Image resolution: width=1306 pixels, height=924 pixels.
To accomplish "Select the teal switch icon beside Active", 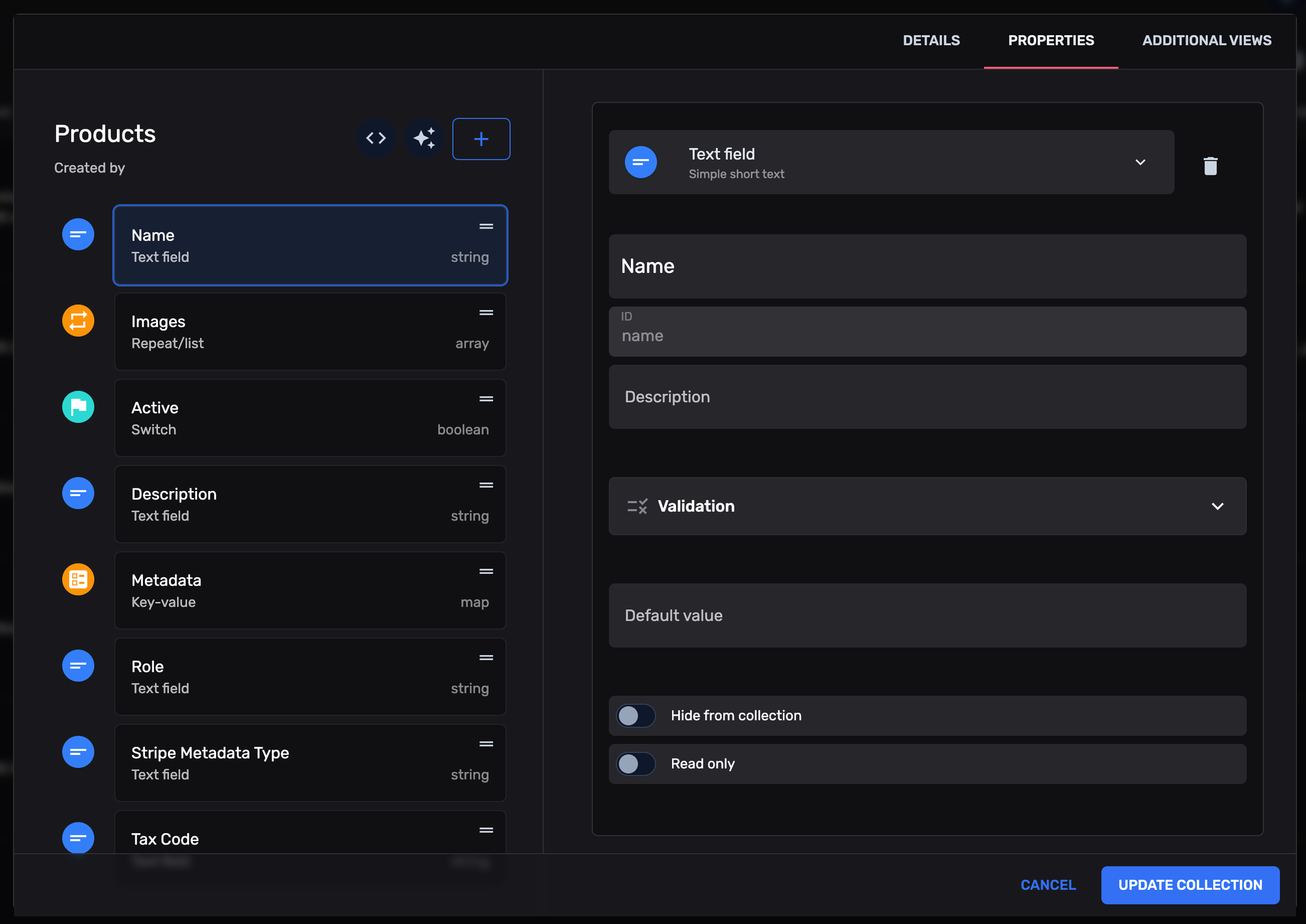I will point(78,407).
